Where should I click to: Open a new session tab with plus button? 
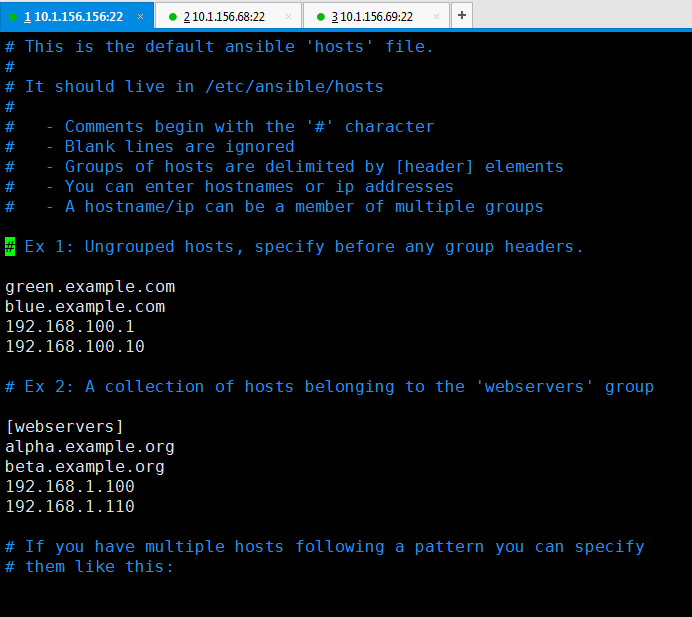[462, 15]
